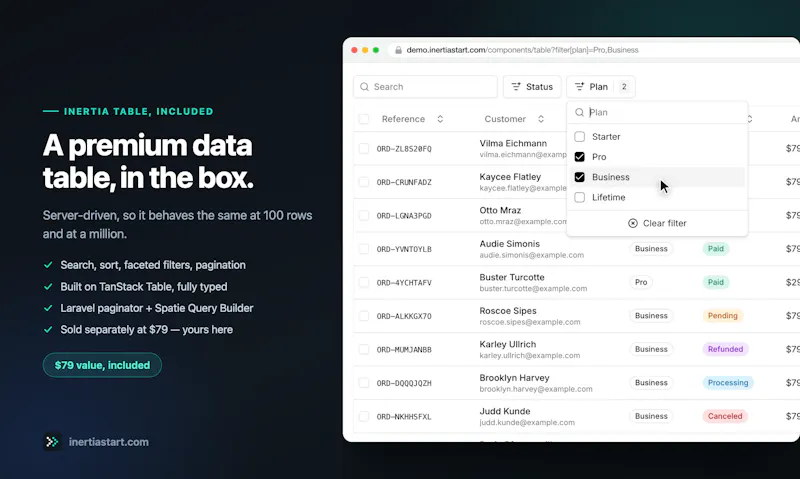
Task: Choose the Business option label
Action: [x=611, y=177]
